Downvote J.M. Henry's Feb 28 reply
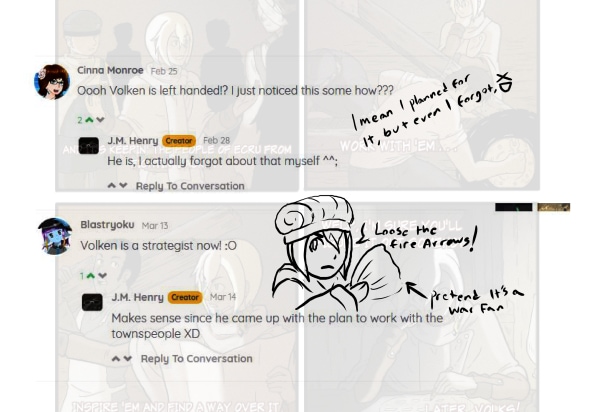600x412 pixels. (123, 186)
